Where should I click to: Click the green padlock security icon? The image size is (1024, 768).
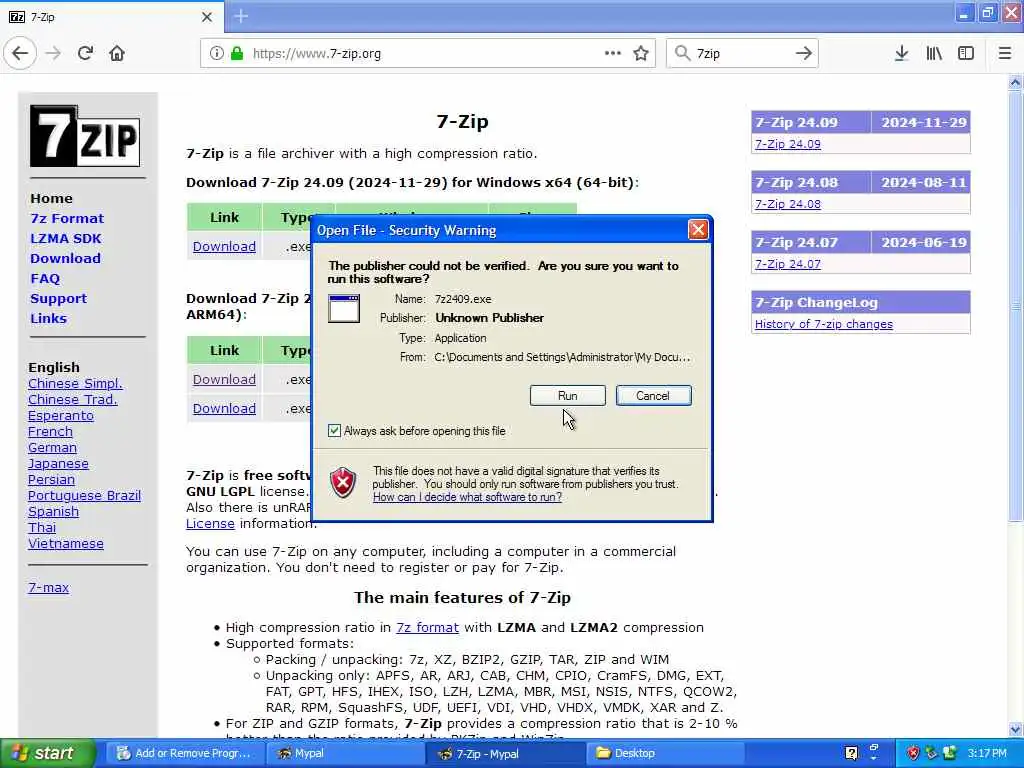click(x=237, y=53)
